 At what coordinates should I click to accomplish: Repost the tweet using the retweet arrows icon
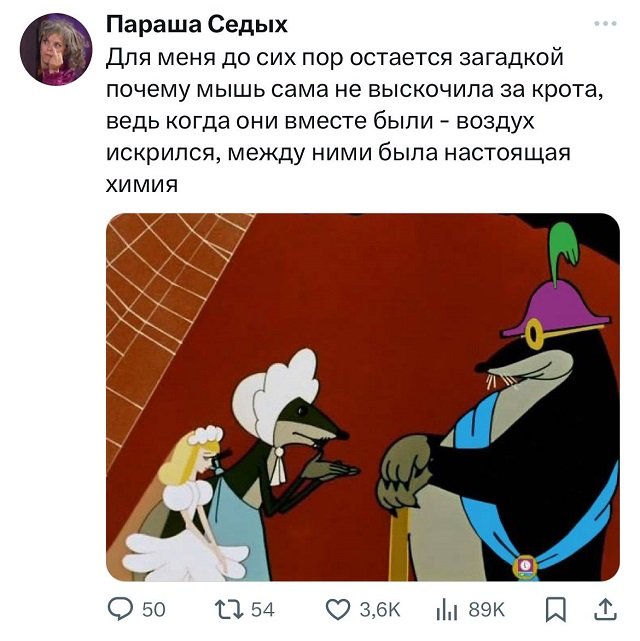pyautogui.click(x=229, y=609)
